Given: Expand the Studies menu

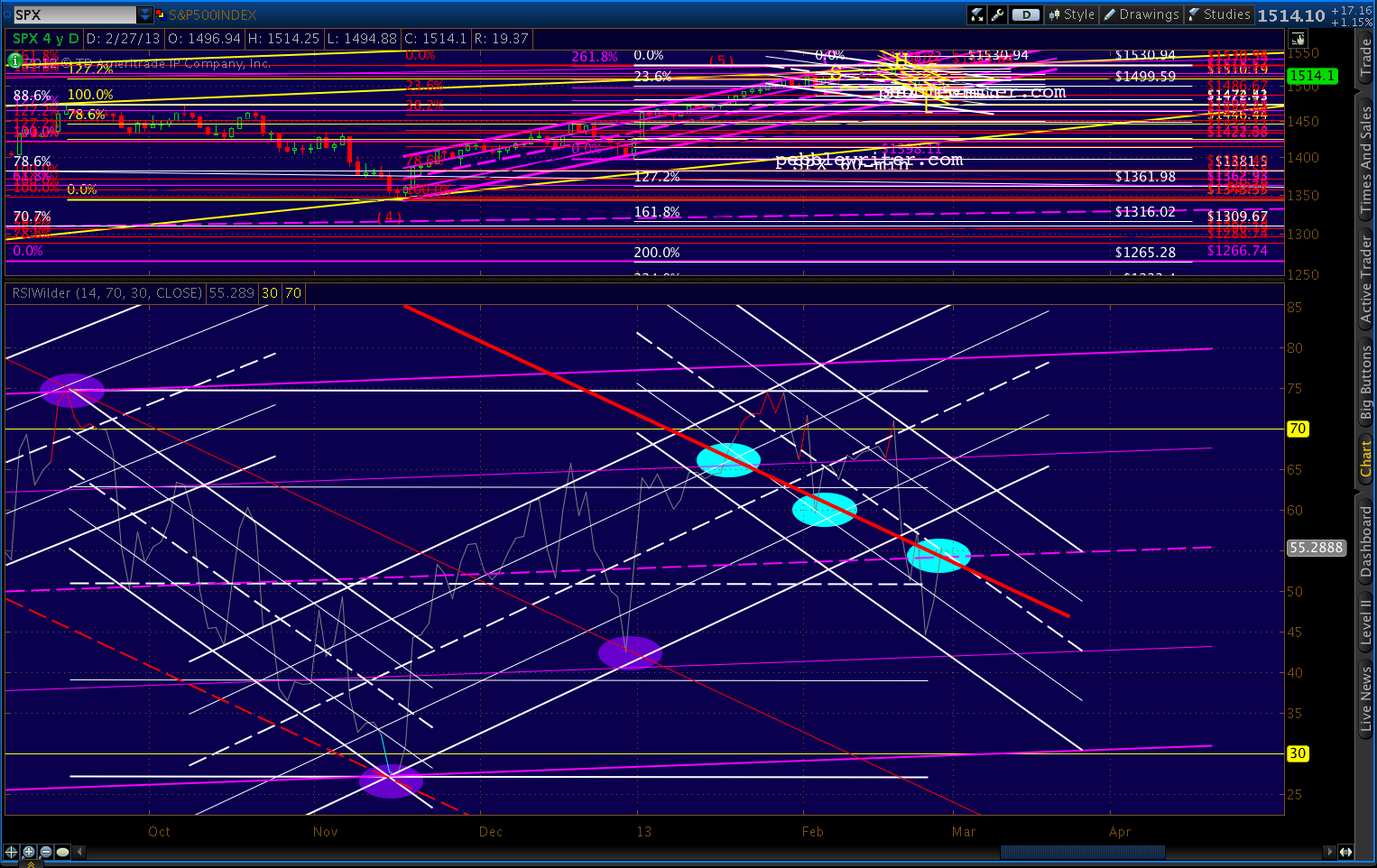Looking at the screenshot, I should coord(1219,14).
